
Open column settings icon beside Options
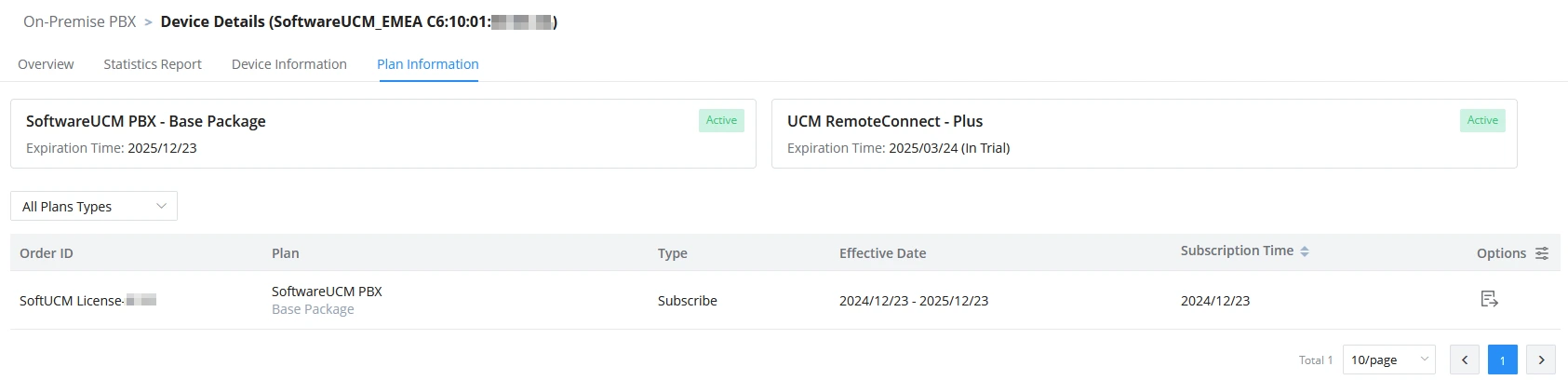[x=1542, y=253]
